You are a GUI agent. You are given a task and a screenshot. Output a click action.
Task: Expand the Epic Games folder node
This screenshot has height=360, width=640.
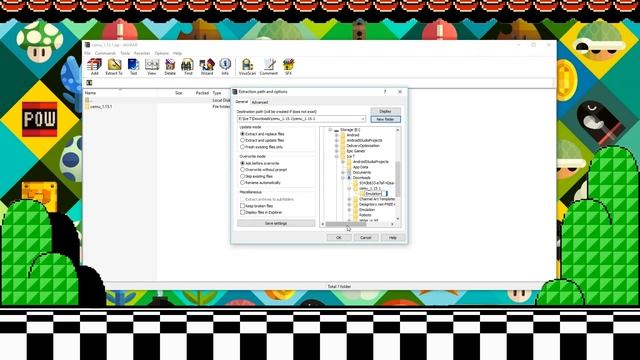coord(336,151)
